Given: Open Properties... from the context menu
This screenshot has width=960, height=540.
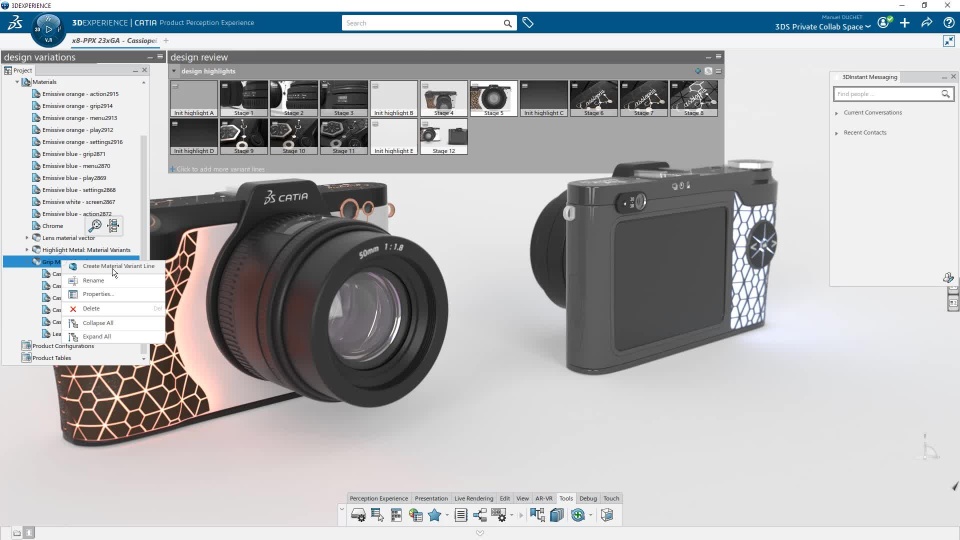Looking at the screenshot, I should coord(113,294).
